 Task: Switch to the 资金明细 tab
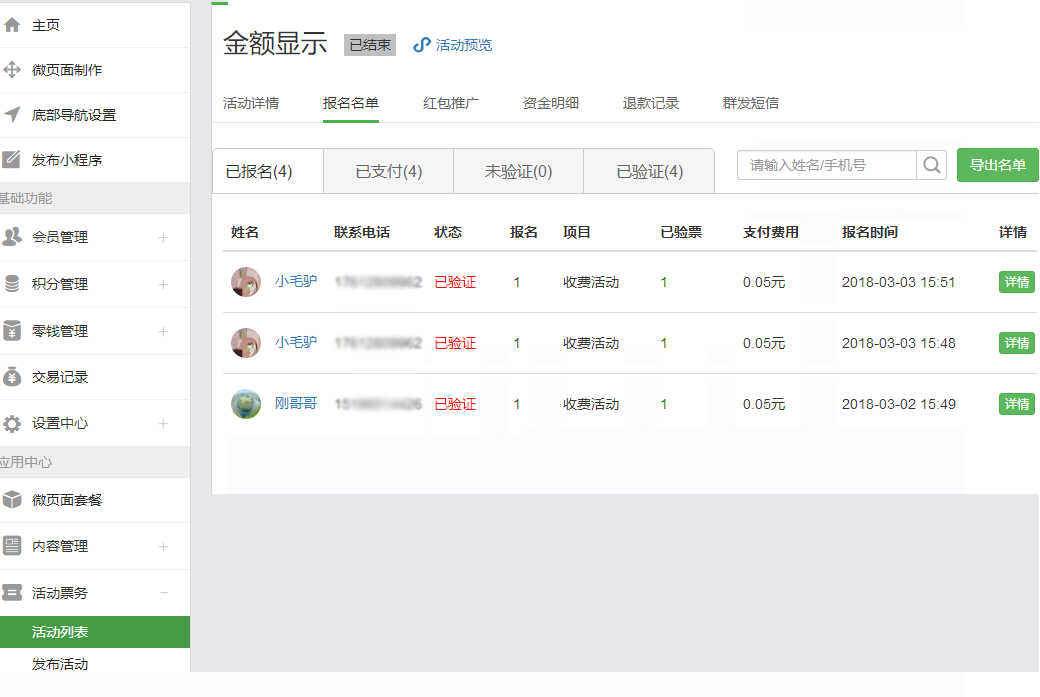pyautogui.click(x=551, y=103)
